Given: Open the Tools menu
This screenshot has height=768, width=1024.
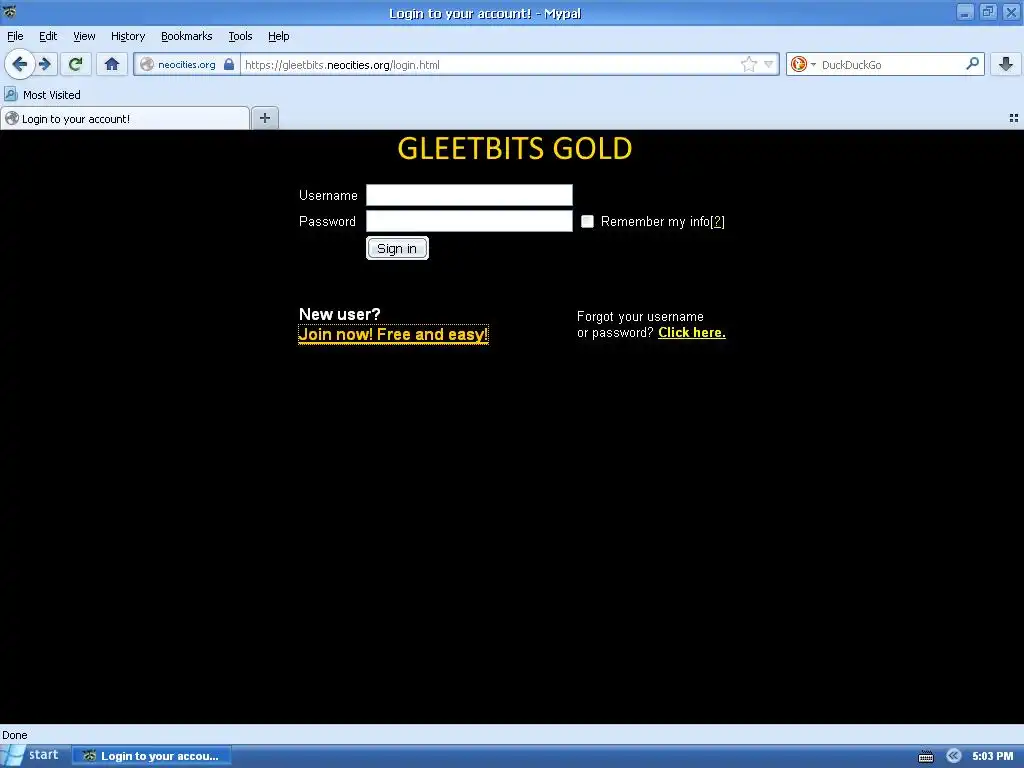Looking at the screenshot, I should coord(240,36).
